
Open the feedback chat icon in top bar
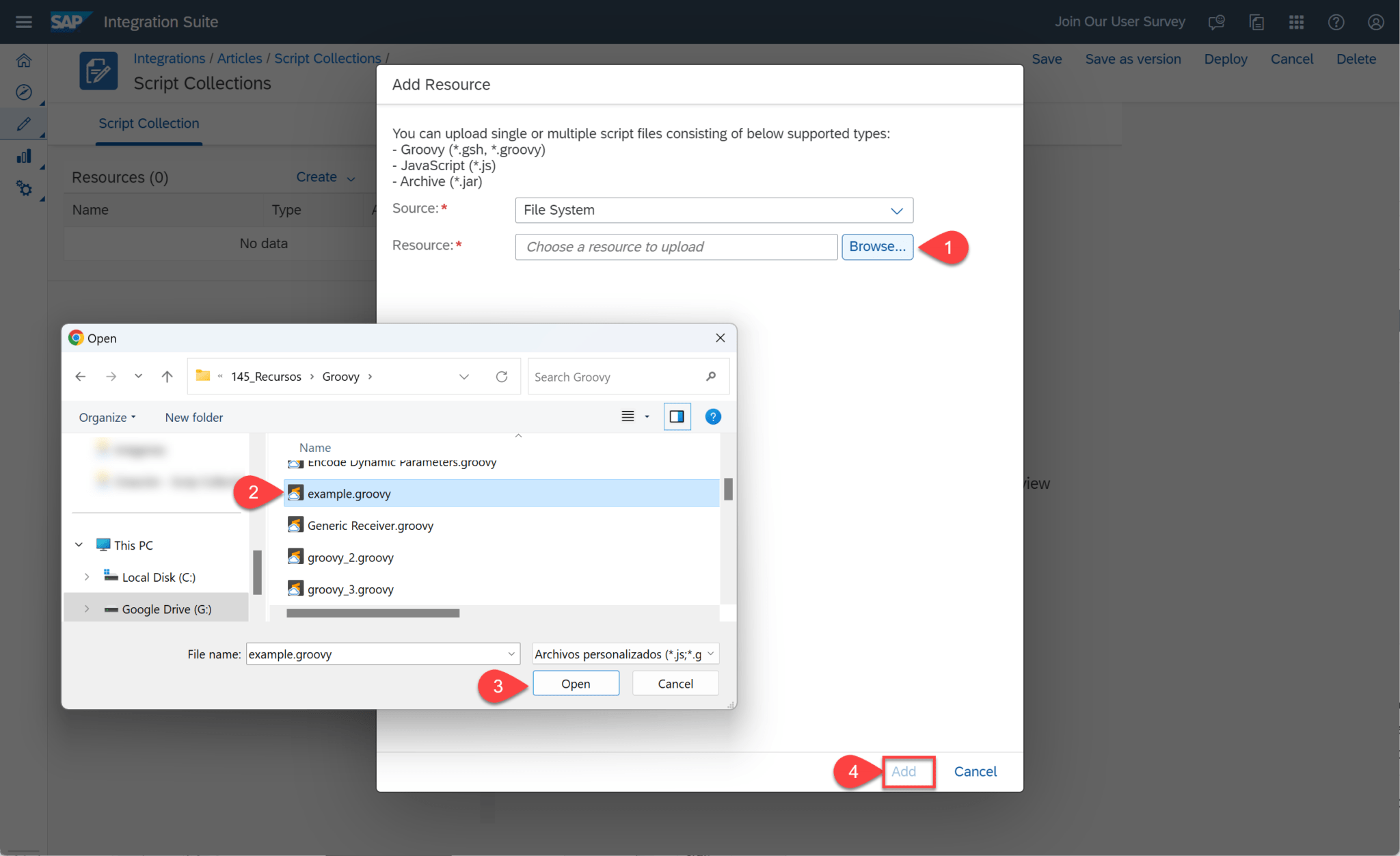point(1217,21)
